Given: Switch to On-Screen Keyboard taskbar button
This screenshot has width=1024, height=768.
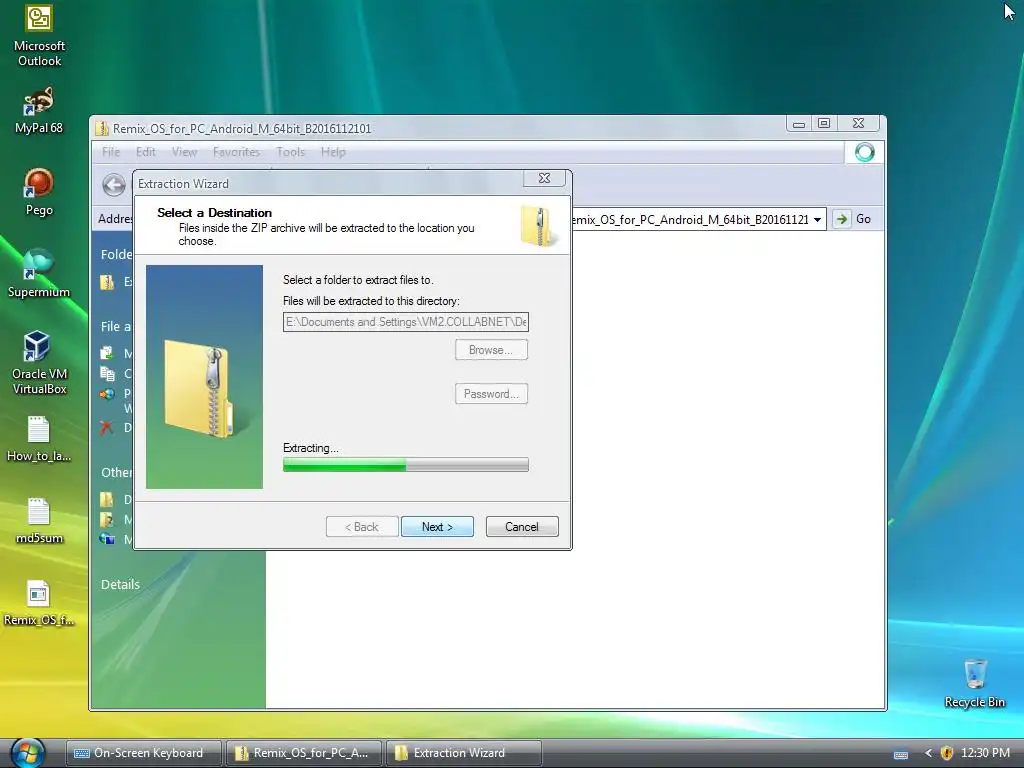Looking at the screenshot, I should click(144, 753).
